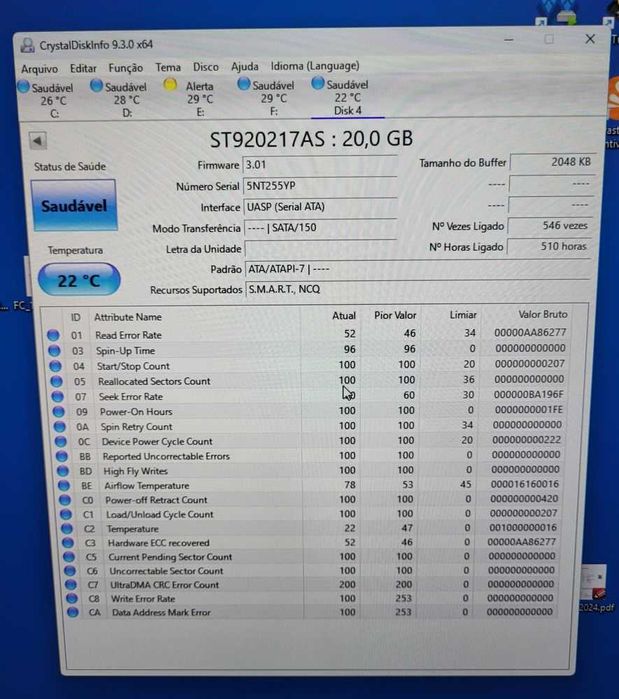
Task: Select raw value 00000AA86277 of Read Error Rate
Action: tap(530, 333)
